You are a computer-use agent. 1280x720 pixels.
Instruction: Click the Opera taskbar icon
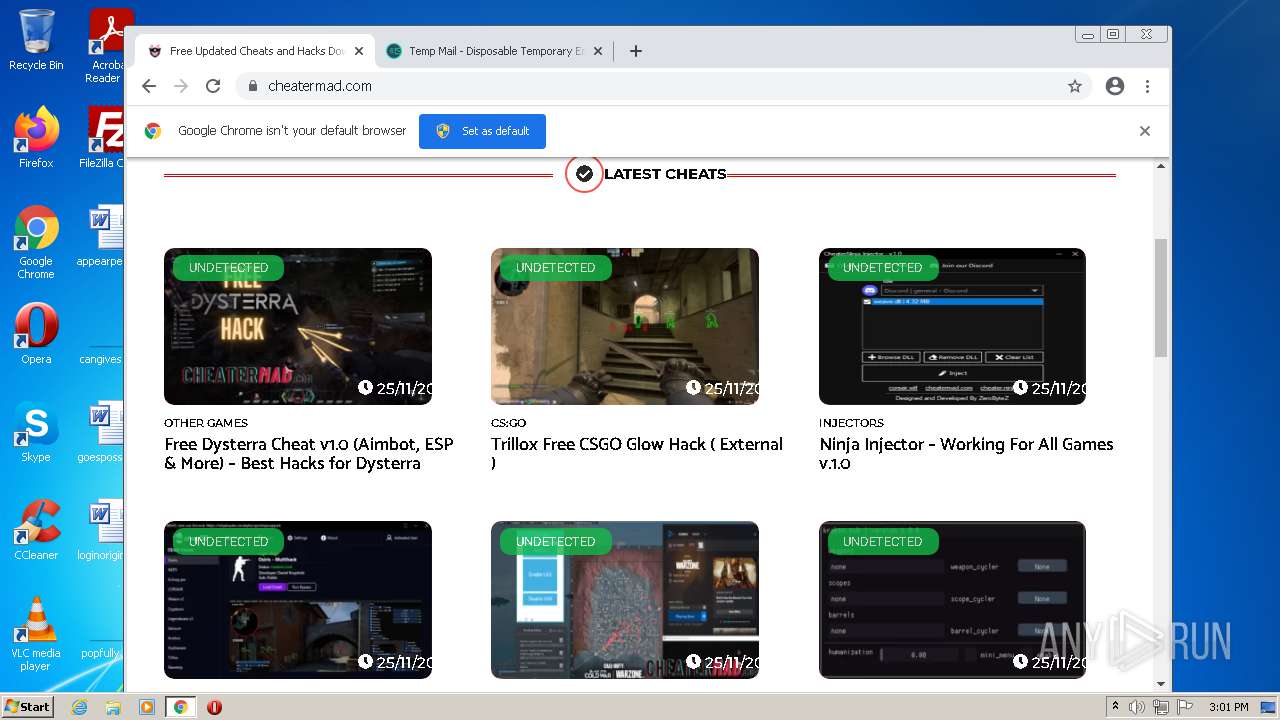(214, 707)
